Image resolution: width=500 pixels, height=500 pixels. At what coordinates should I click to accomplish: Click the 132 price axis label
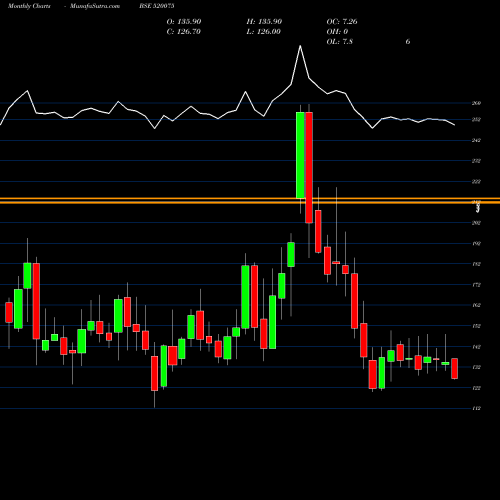pos(476,367)
